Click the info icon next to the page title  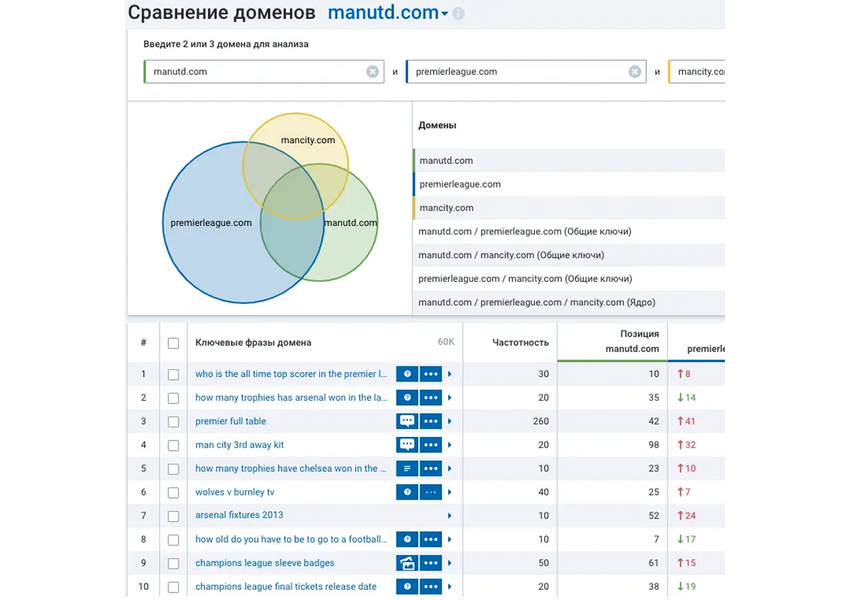[458, 14]
